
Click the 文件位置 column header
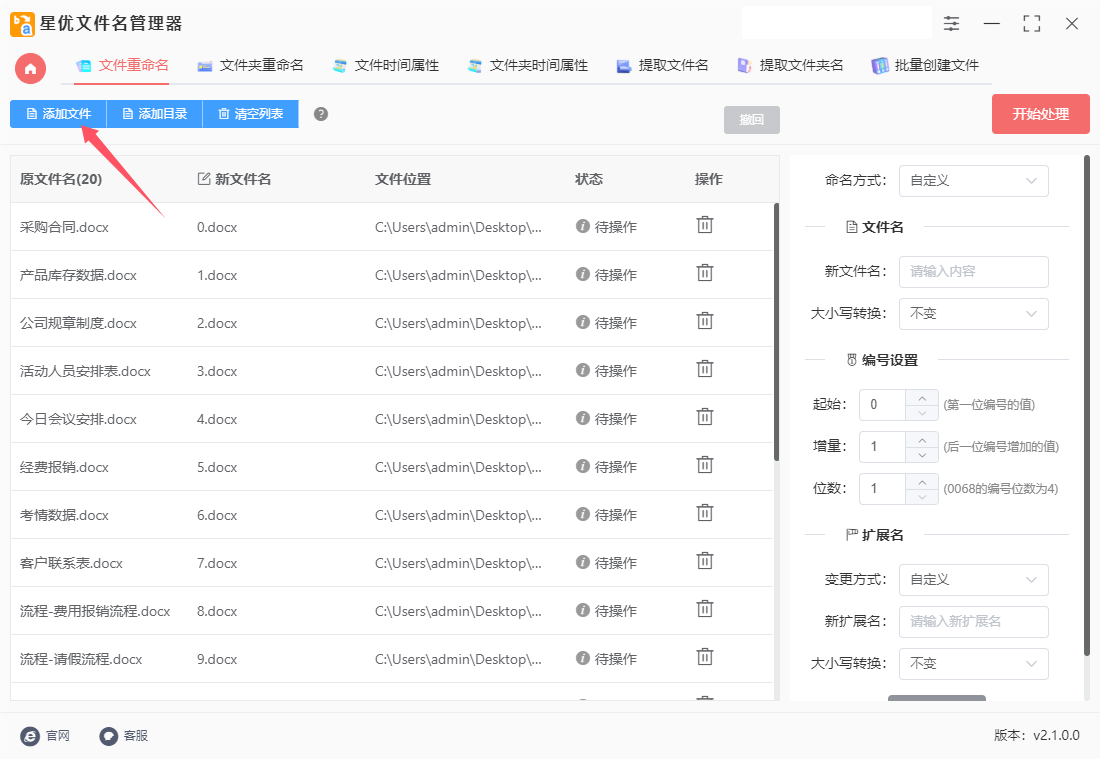click(x=403, y=180)
